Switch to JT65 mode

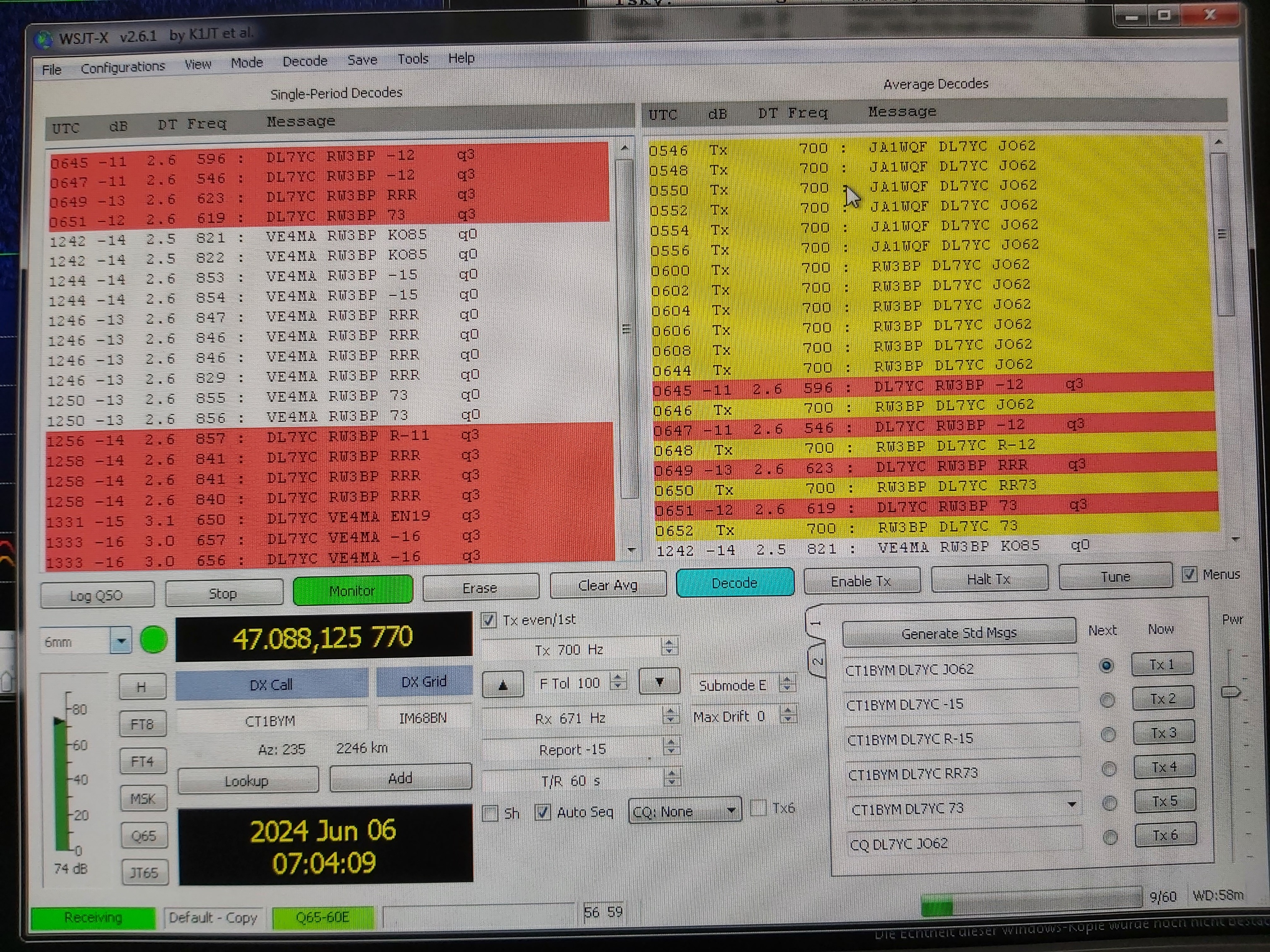click(145, 873)
